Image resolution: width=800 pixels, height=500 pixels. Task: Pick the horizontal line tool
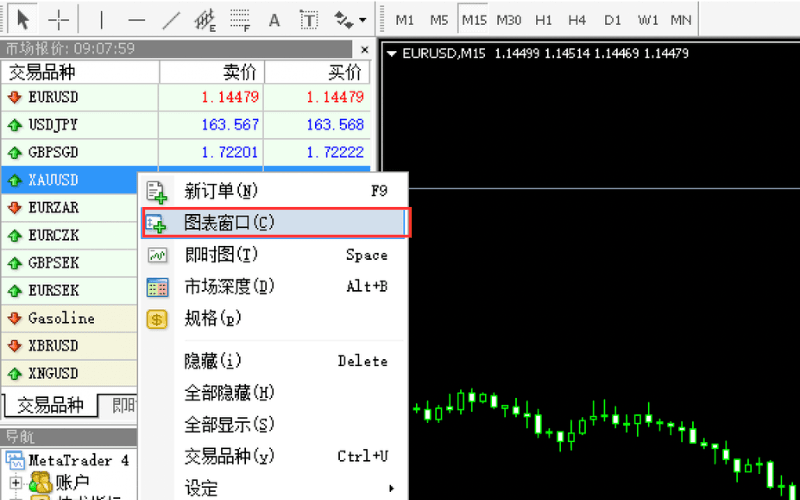coord(136,20)
